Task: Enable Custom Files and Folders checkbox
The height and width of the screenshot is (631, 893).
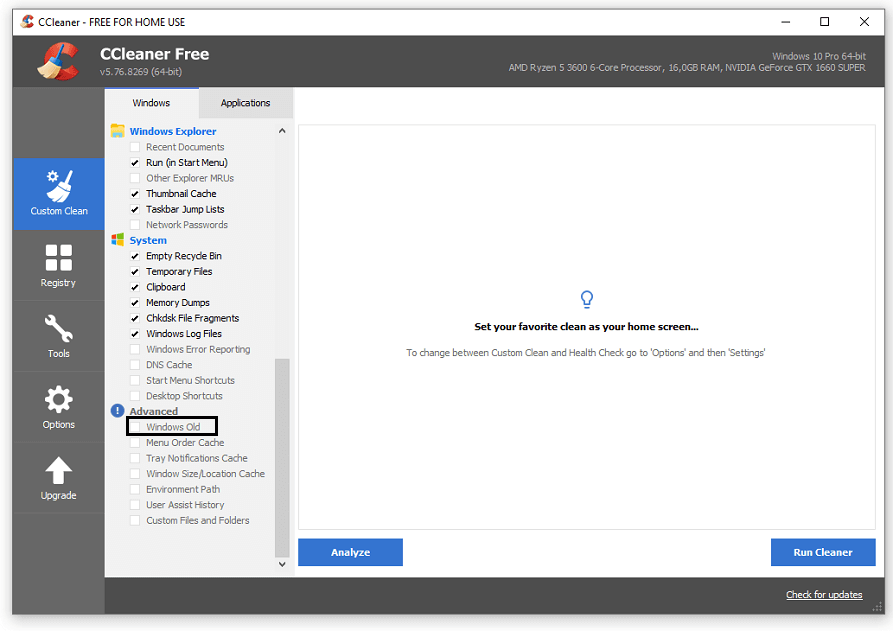Action: pyautogui.click(x=135, y=520)
